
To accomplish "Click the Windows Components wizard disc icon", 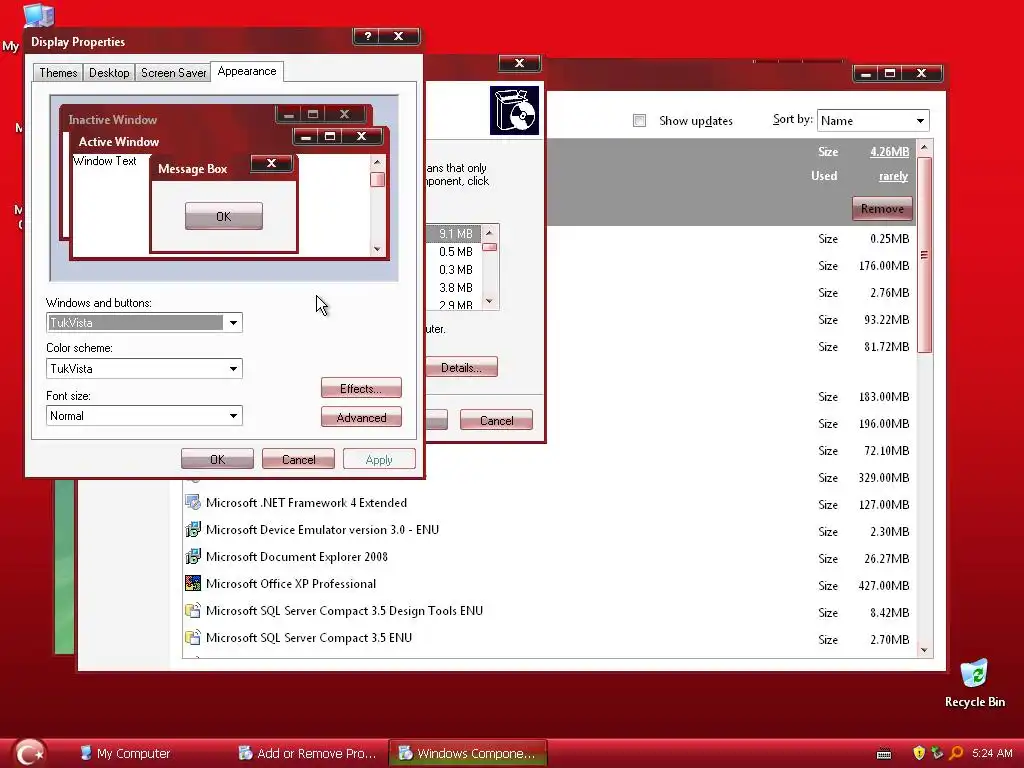I will pos(514,110).
